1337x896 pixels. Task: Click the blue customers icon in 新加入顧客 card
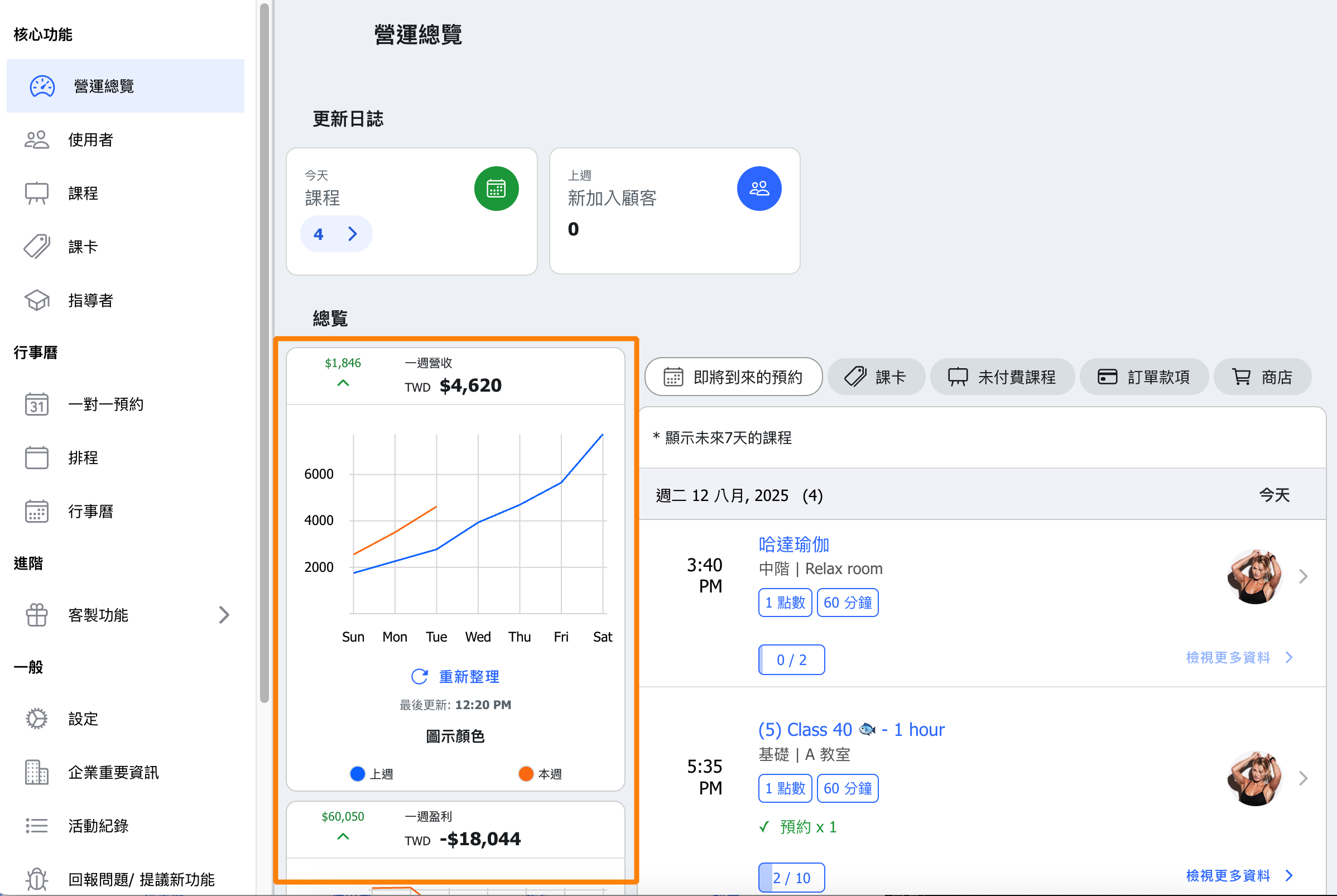[x=759, y=189]
